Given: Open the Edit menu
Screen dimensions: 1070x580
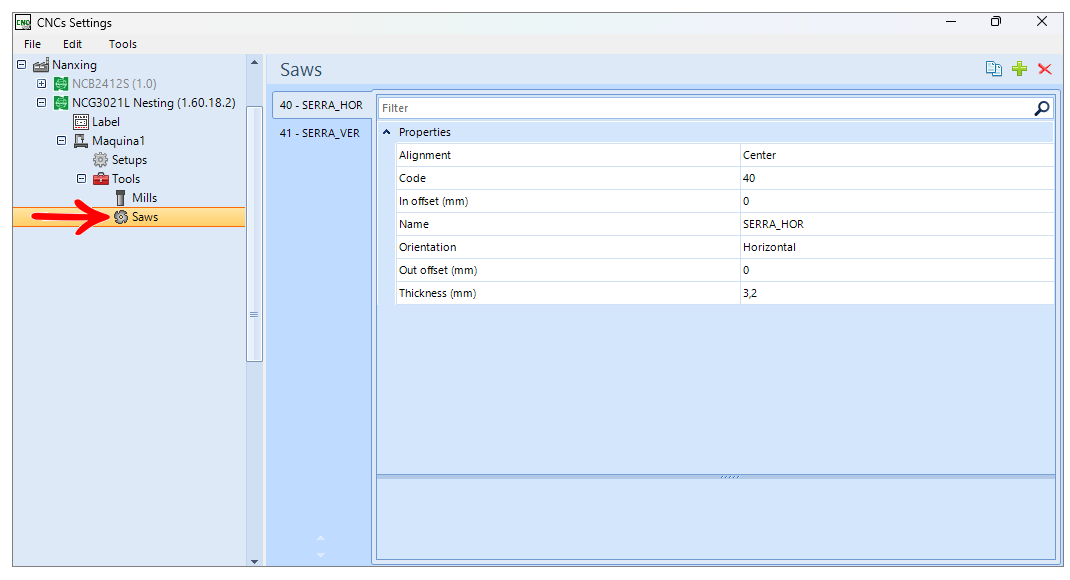Looking at the screenshot, I should pos(72,44).
